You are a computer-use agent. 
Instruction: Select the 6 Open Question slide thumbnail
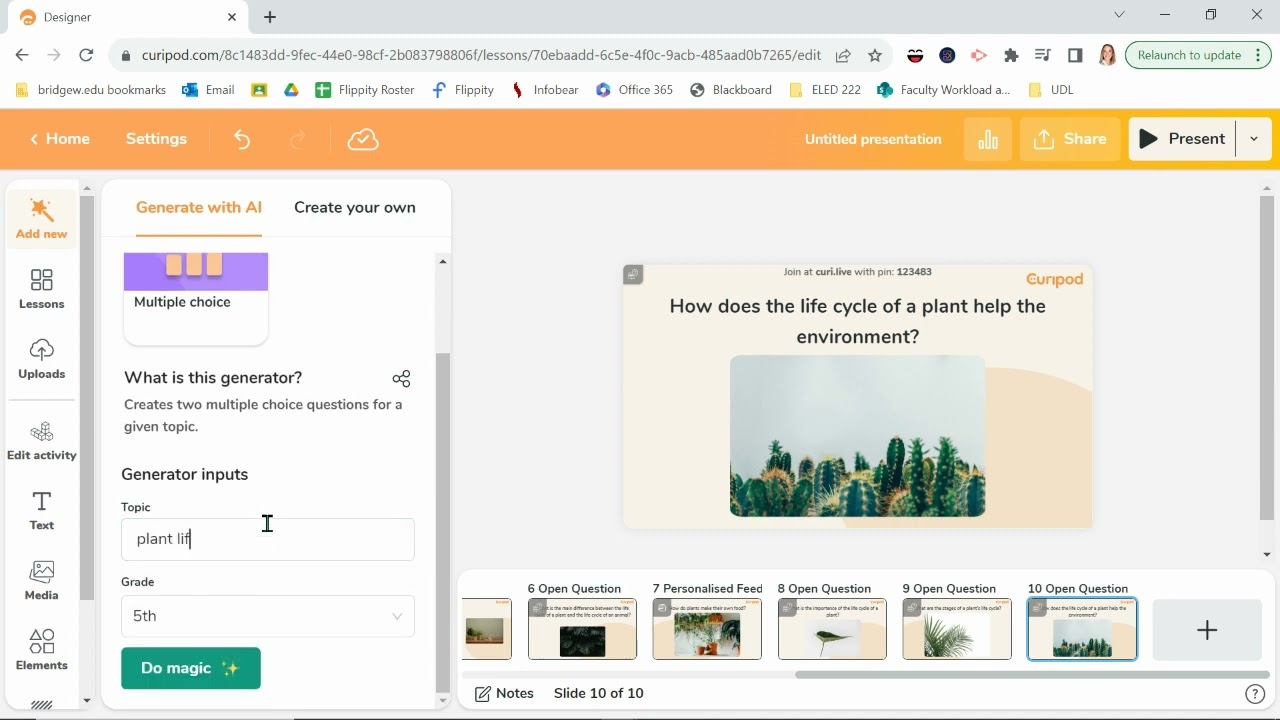pyautogui.click(x=582, y=629)
